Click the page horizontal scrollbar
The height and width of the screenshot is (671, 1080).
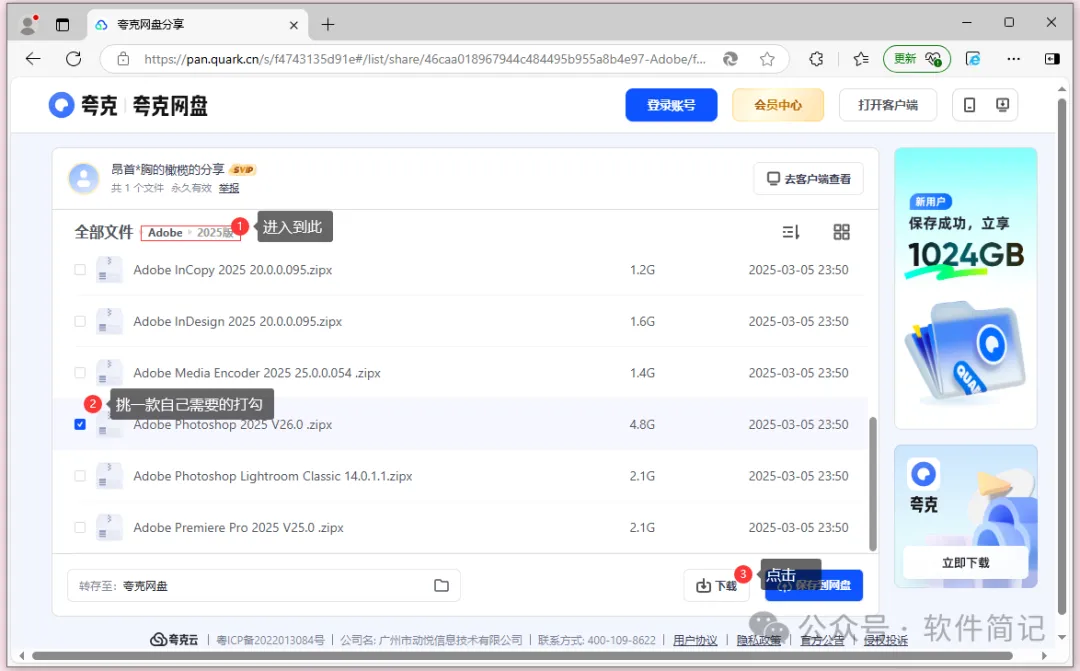pyautogui.click(x=521, y=656)
